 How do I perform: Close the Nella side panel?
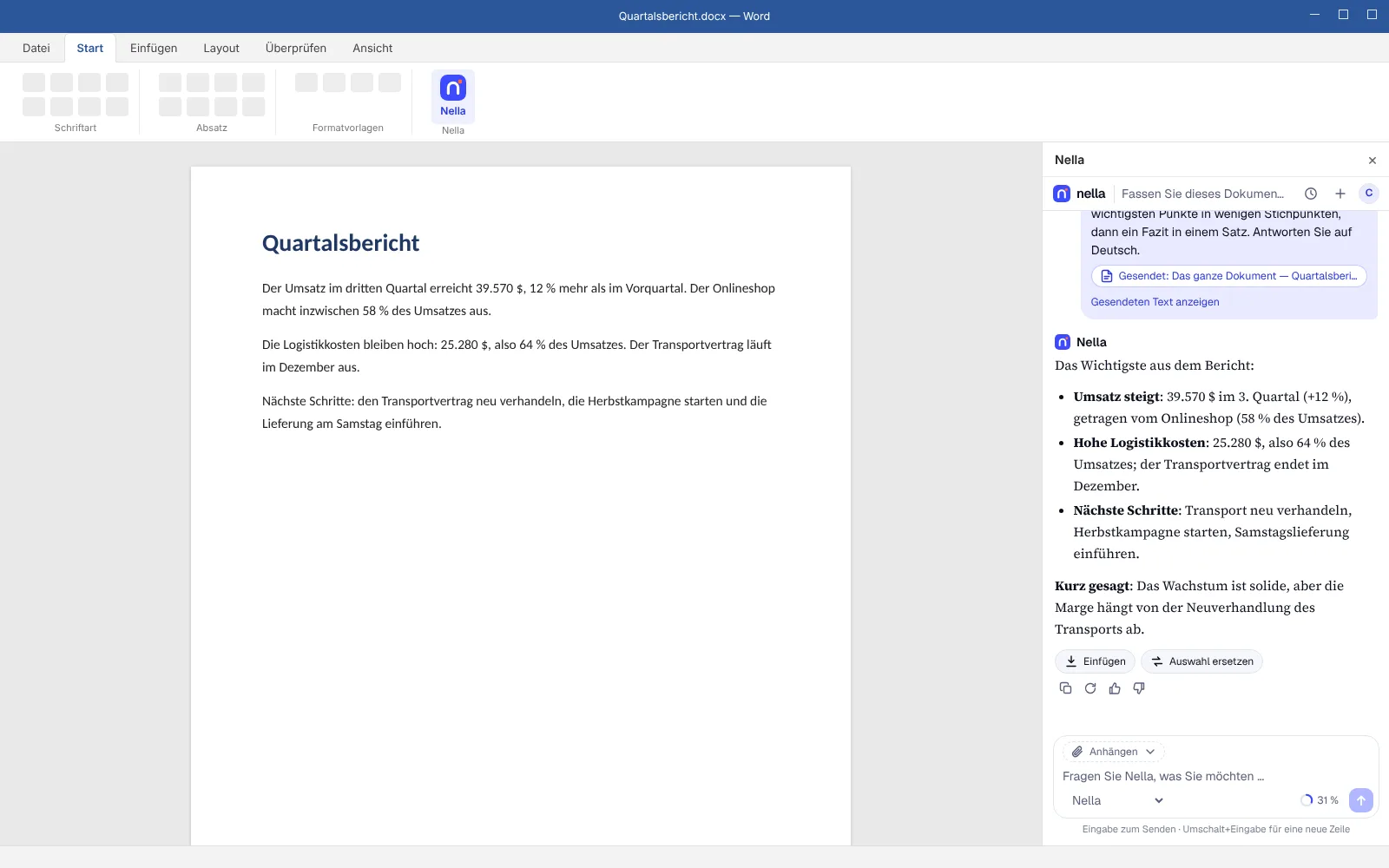1373,161
